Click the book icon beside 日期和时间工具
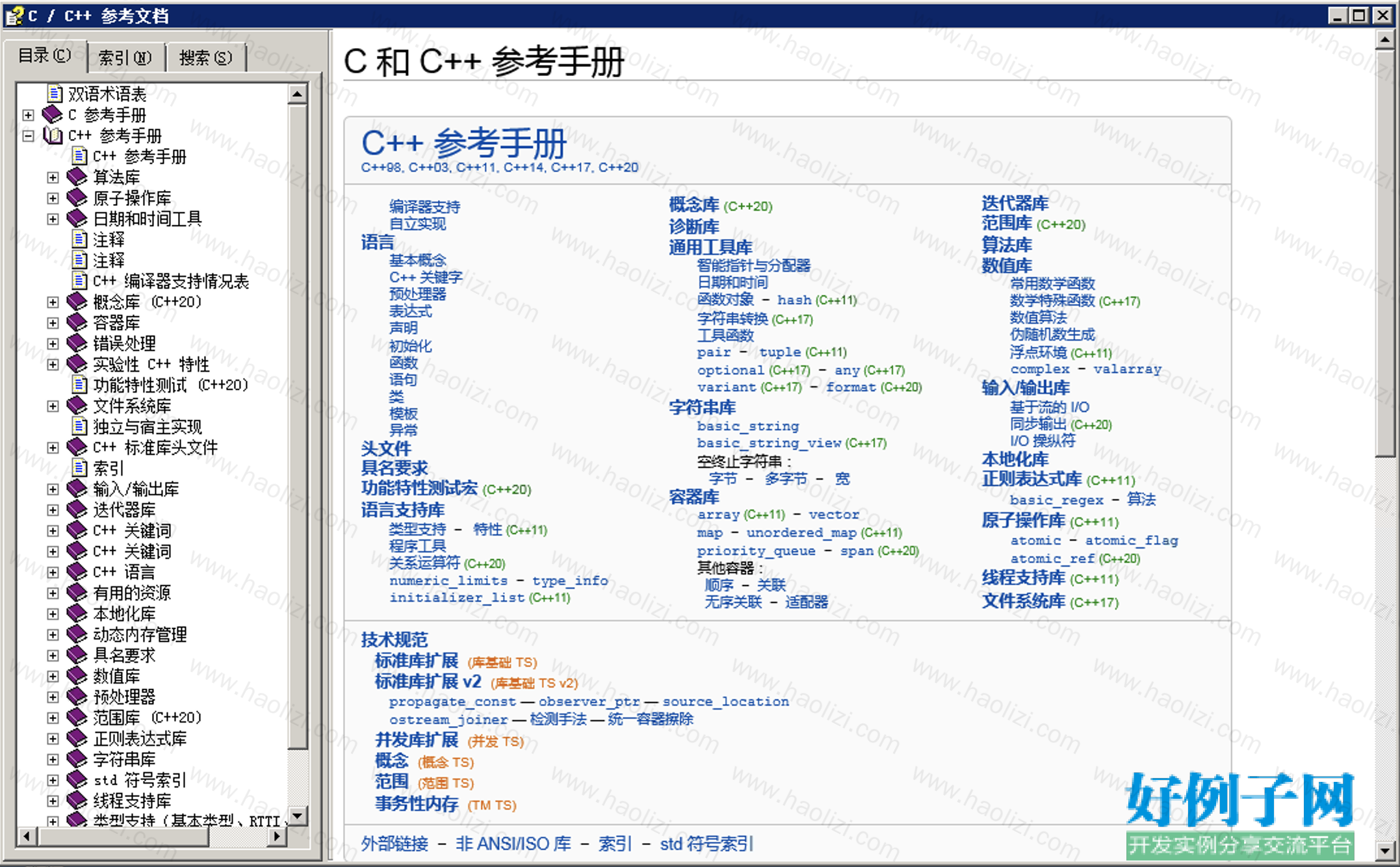The width and height of the screenshot is (1400, 867). tap(77, 219)
